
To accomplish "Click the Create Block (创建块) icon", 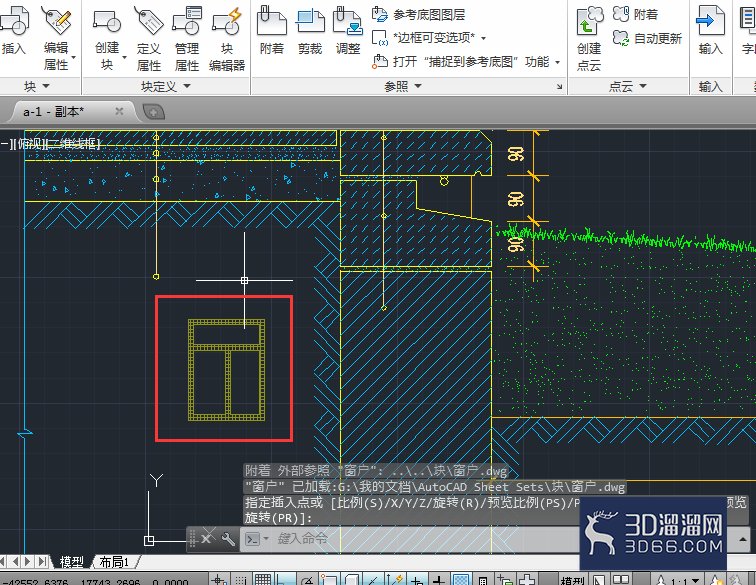I will pos(107,22).
